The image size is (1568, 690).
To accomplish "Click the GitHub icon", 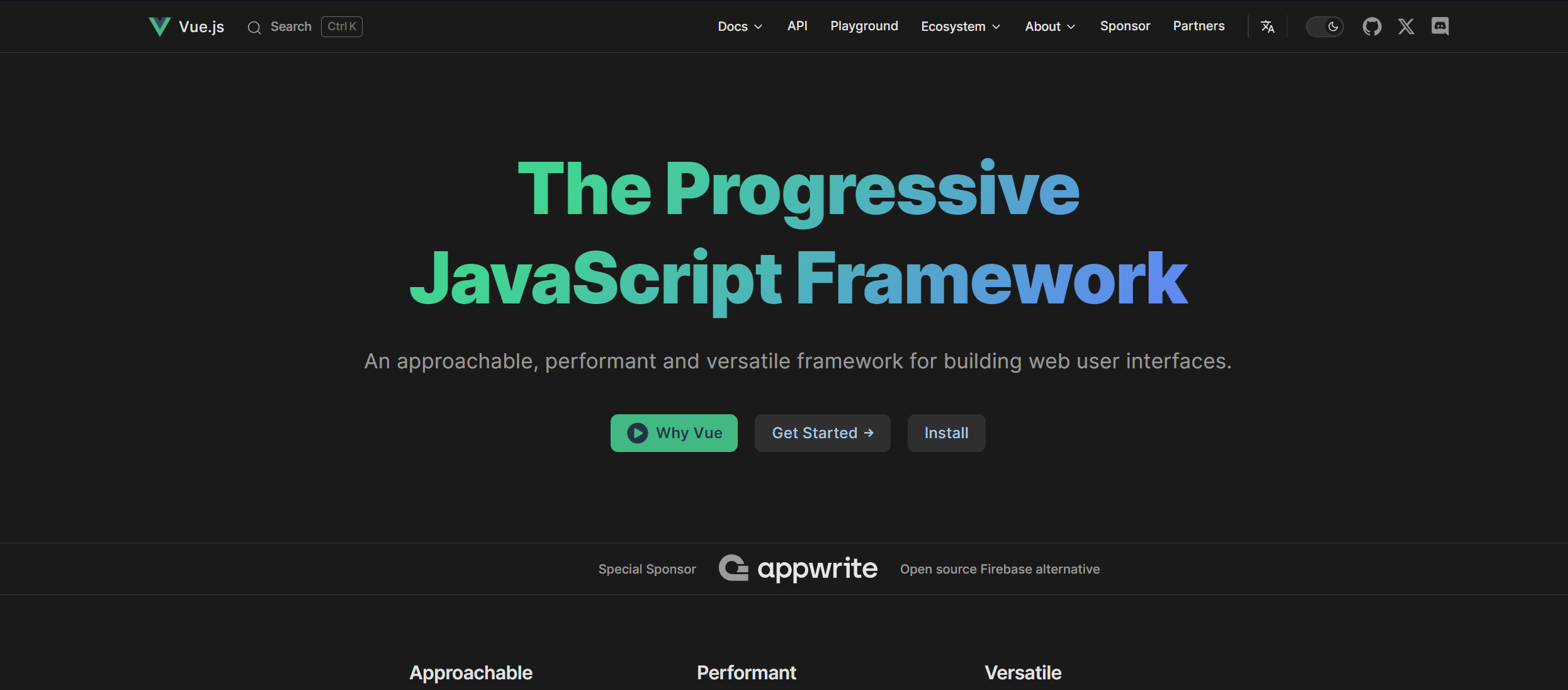I will (x=1371, y=26).
